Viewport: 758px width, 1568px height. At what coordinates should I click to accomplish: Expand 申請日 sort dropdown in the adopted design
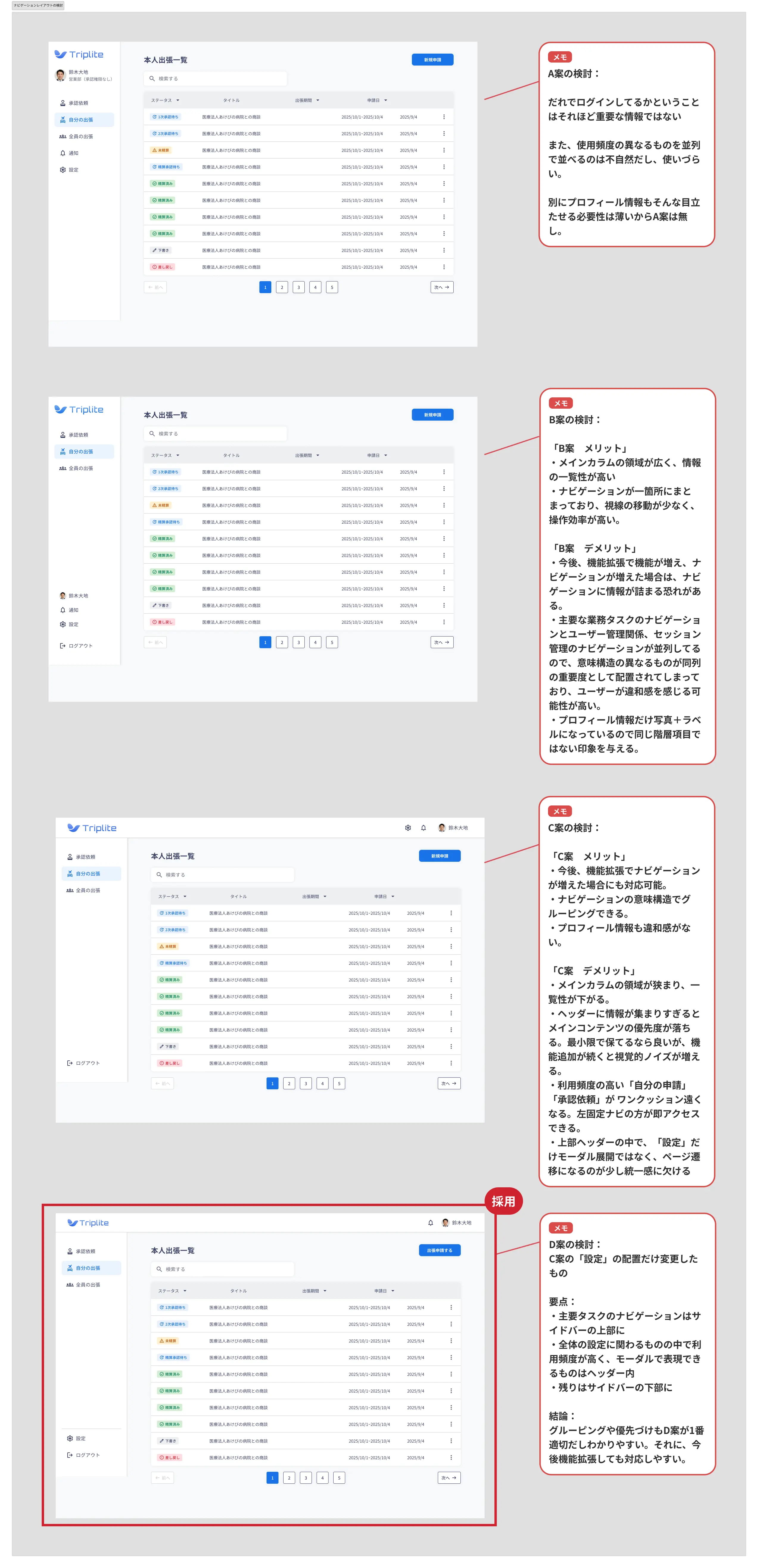[x=393, y=1290]
